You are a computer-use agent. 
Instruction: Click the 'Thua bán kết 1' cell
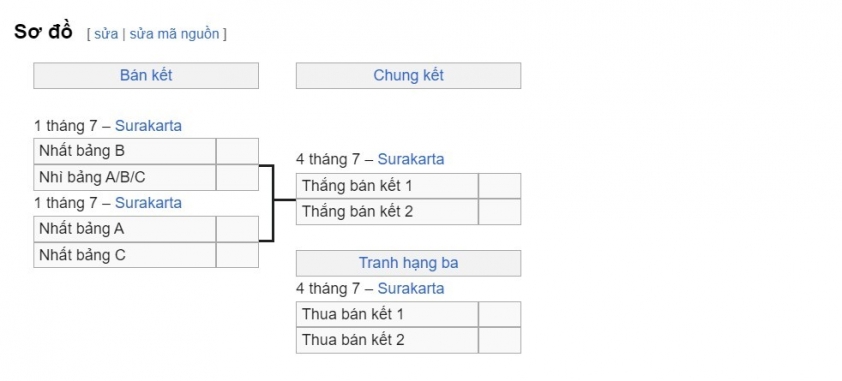(387, 314)
